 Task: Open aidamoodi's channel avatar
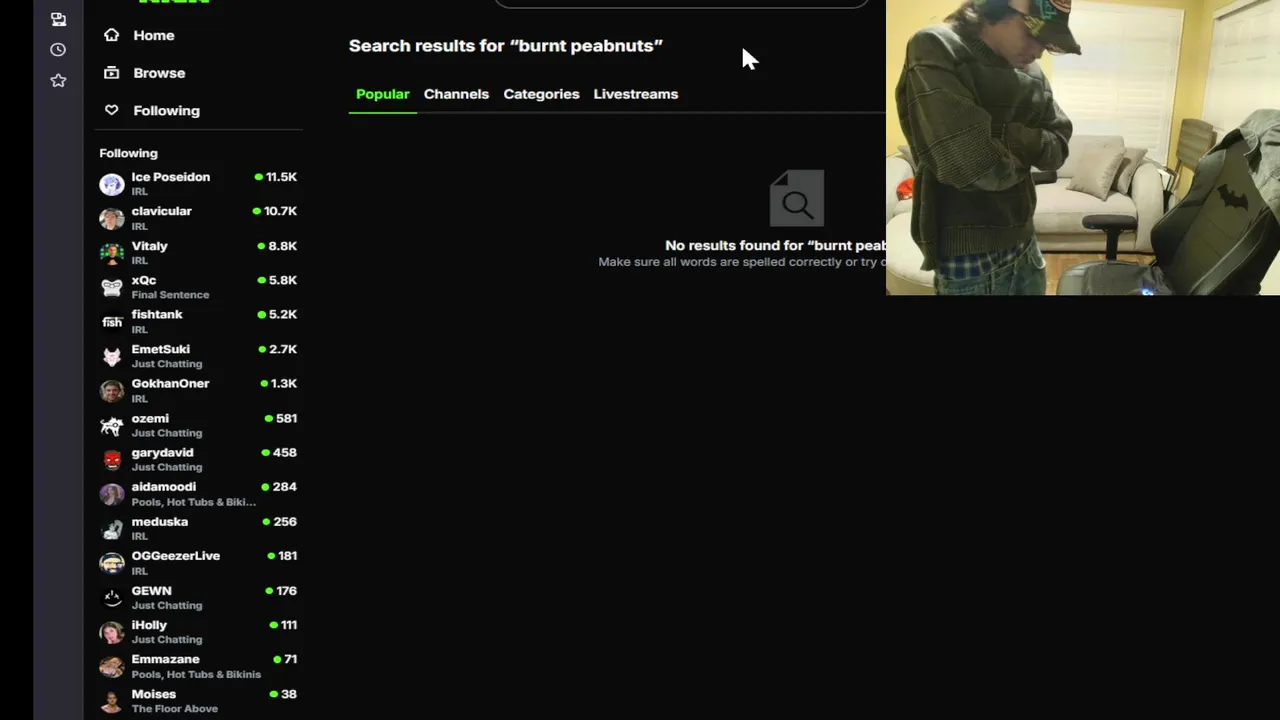coord(112,494)
